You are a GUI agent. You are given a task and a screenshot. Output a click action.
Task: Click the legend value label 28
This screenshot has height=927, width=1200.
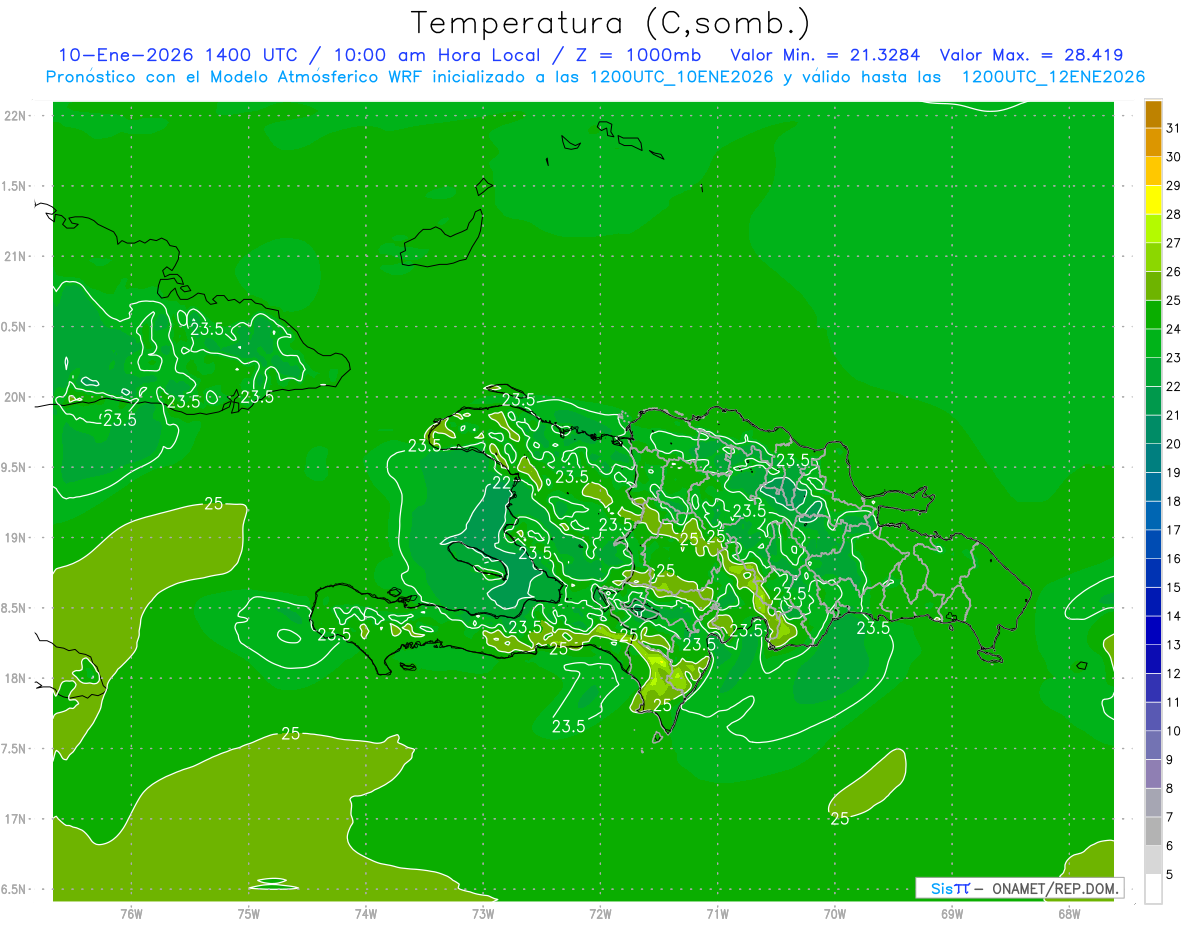(x=1173, y=214)
